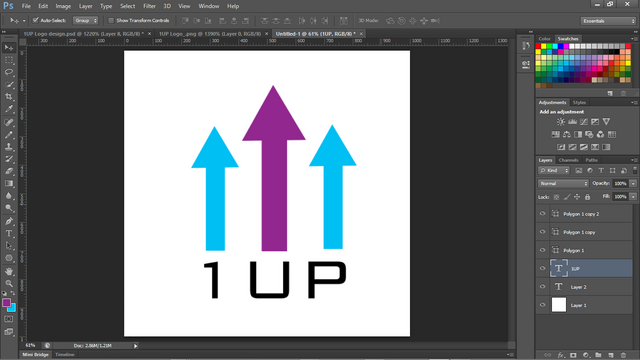Click the cyan background color swatch
Screen dimensions: 640x360
coord(12,309)
